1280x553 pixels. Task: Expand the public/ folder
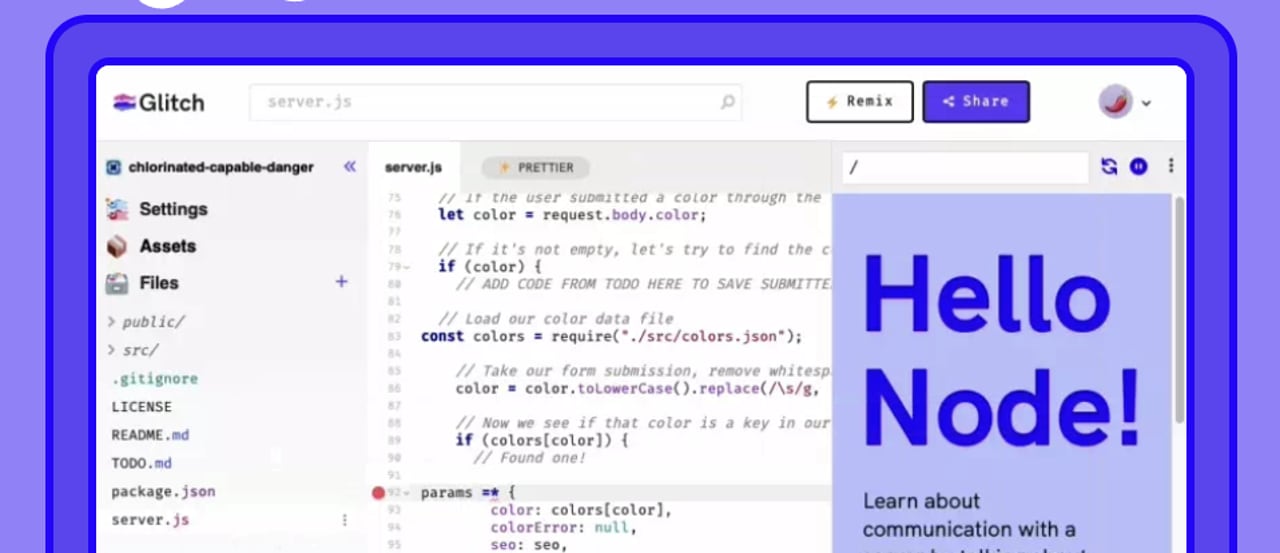tap(147, 322)
